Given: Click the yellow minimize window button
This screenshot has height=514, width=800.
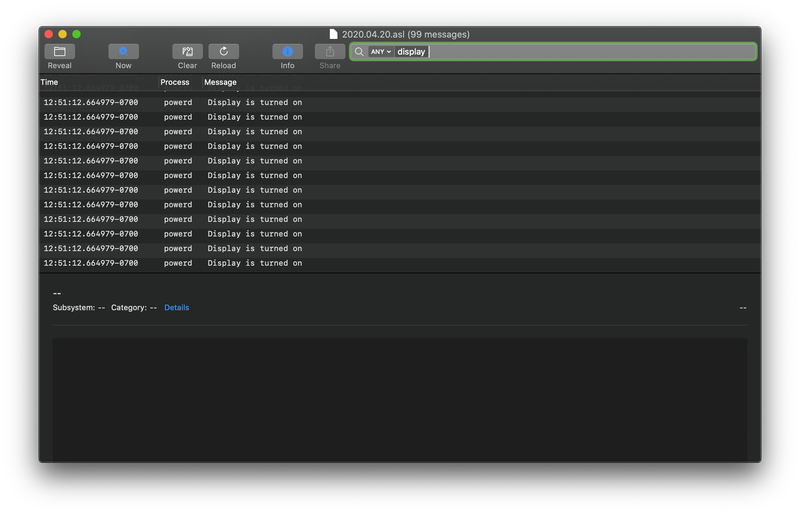Looking at the screenshot, I should coord(62,34).
